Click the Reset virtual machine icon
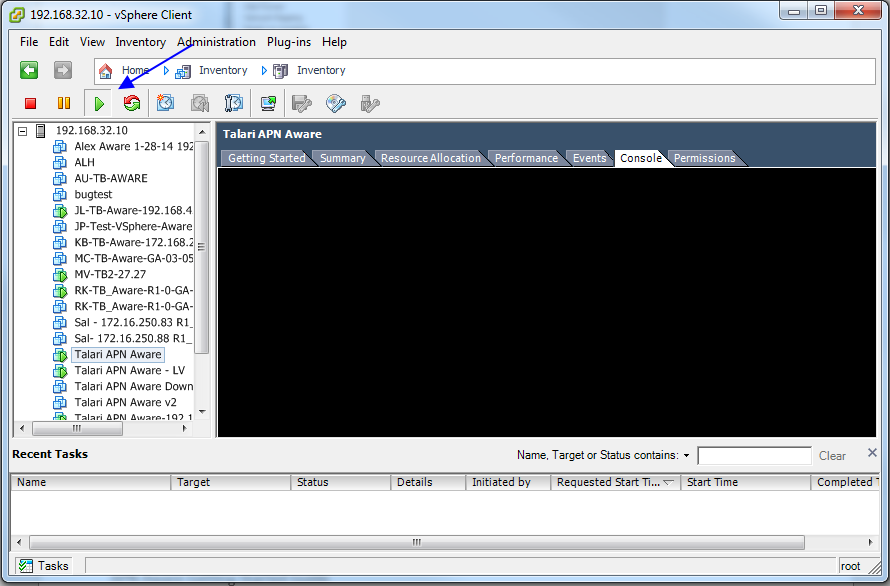The width and height of the screenshot is (890, 586). coord(132,103)
